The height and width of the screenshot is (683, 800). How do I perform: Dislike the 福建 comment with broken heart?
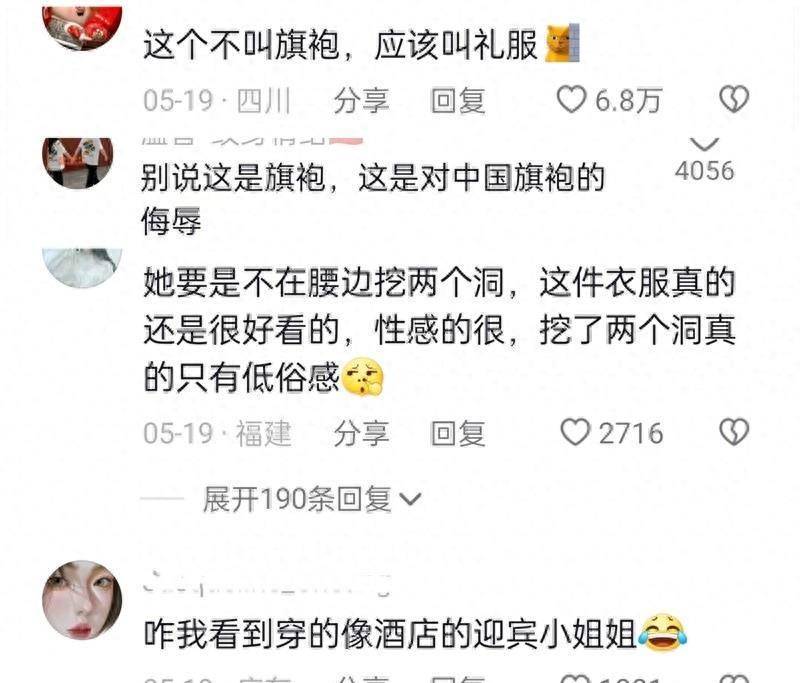pos(734,433)
